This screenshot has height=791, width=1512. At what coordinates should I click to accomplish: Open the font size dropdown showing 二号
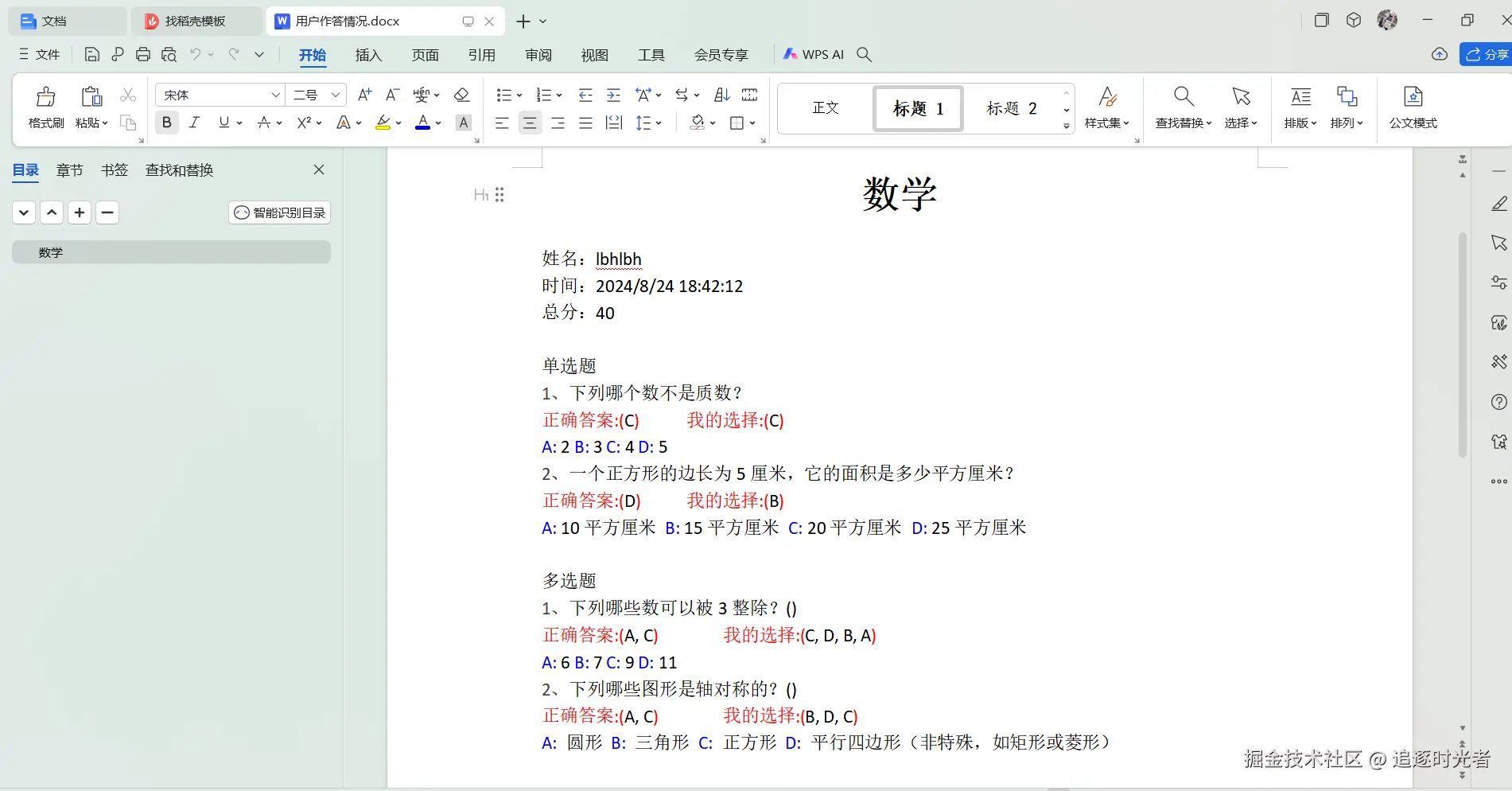tap(336, 95)
